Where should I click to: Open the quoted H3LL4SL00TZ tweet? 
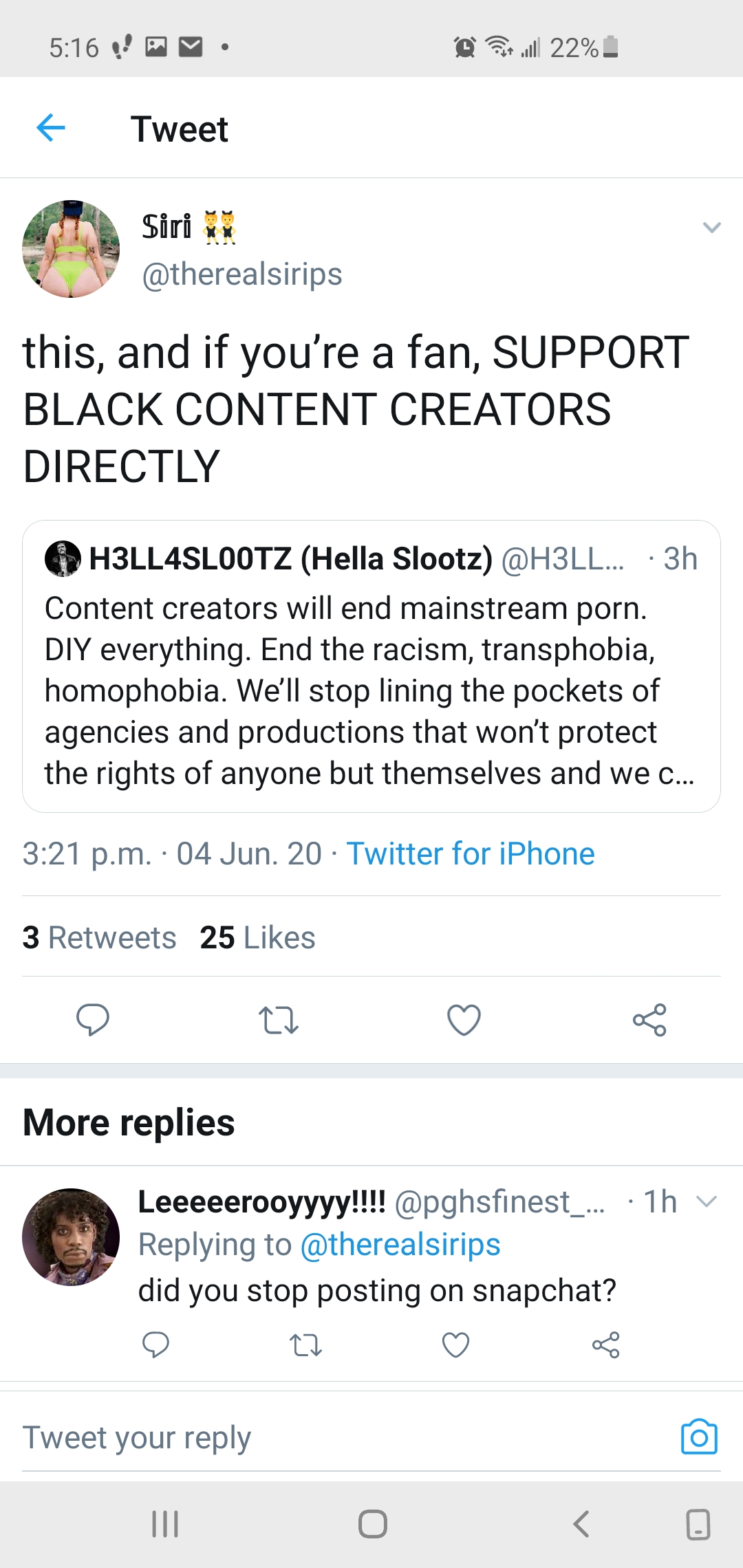[371, 666]
